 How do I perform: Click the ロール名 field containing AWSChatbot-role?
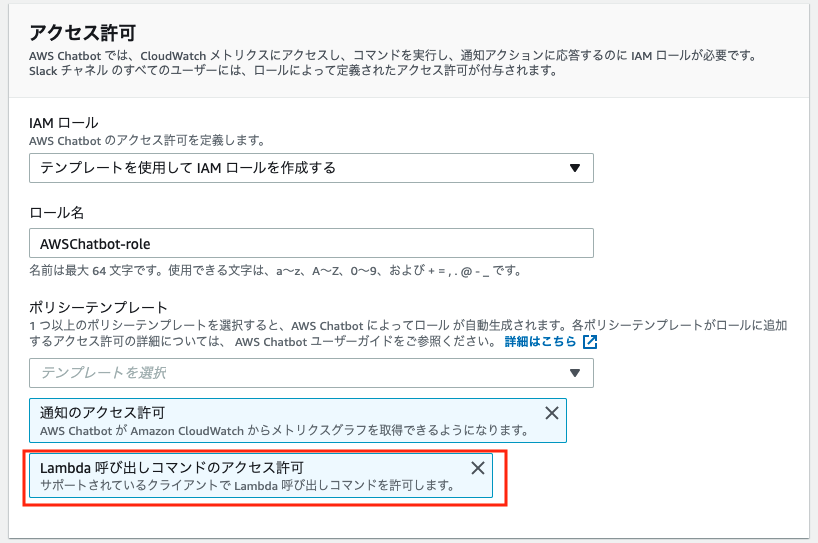[311, 243]
